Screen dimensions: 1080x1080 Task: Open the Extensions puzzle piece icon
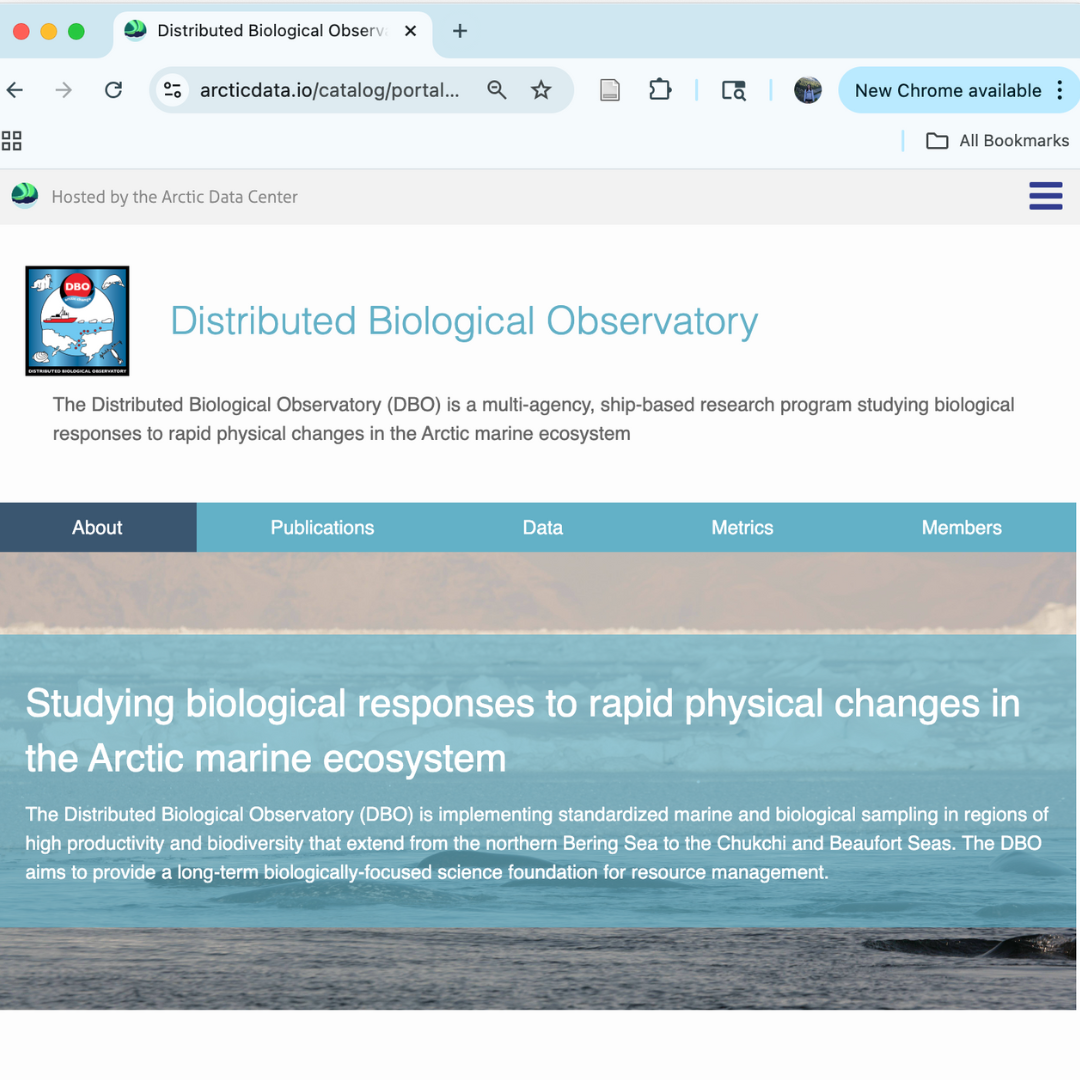tap(660, 90)
